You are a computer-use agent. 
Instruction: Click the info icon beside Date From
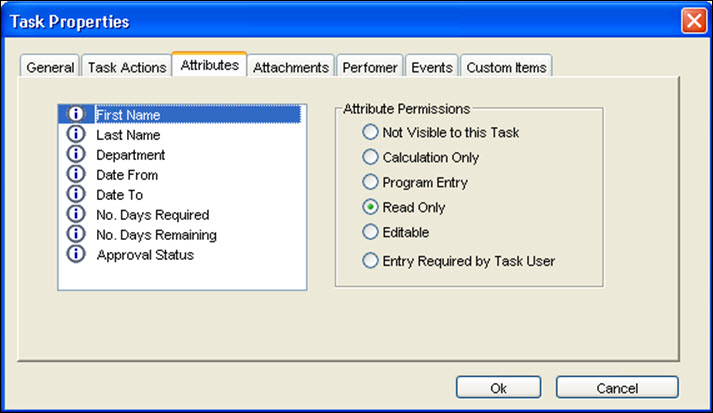click(x=76, y=174)
